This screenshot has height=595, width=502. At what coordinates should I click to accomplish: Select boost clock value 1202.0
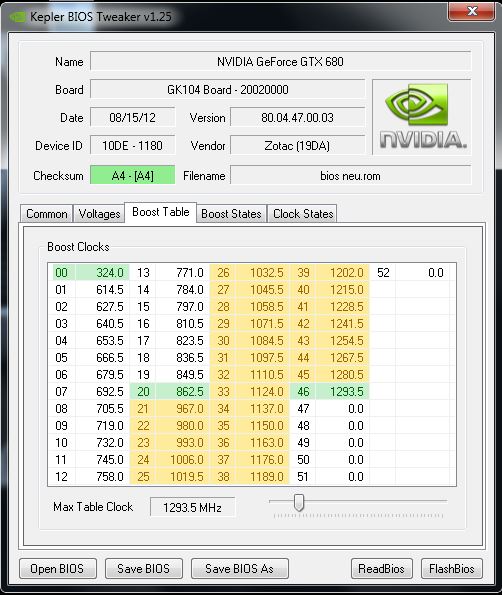point(343,272)
